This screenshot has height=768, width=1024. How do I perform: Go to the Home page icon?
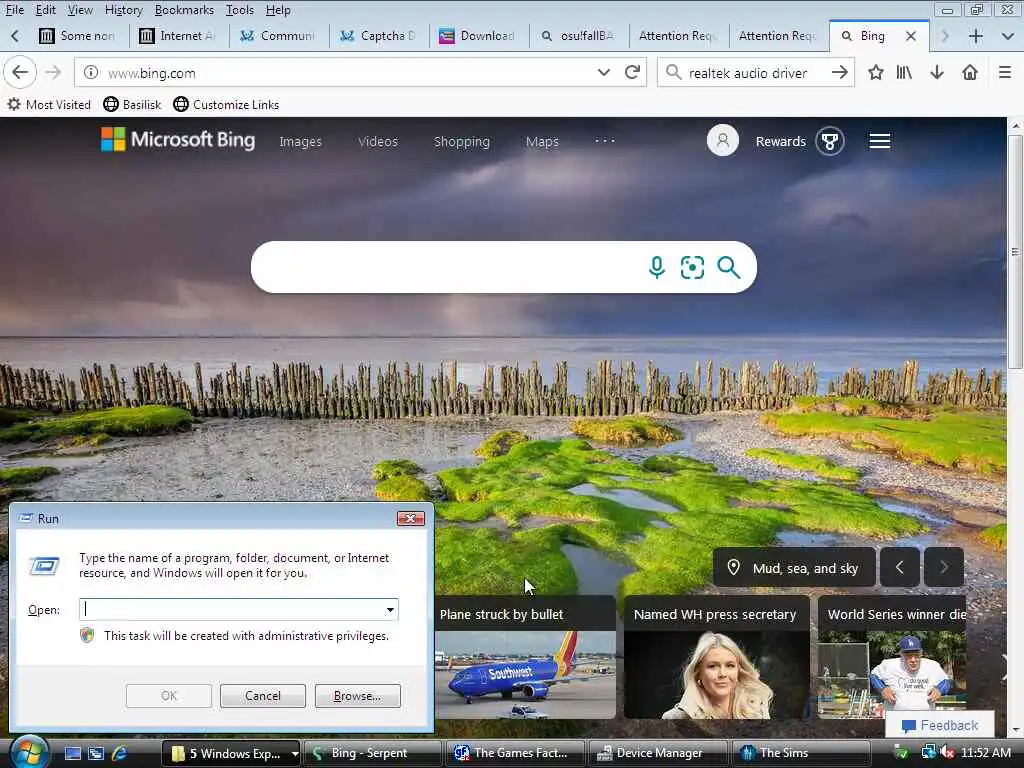click(970, 72)
